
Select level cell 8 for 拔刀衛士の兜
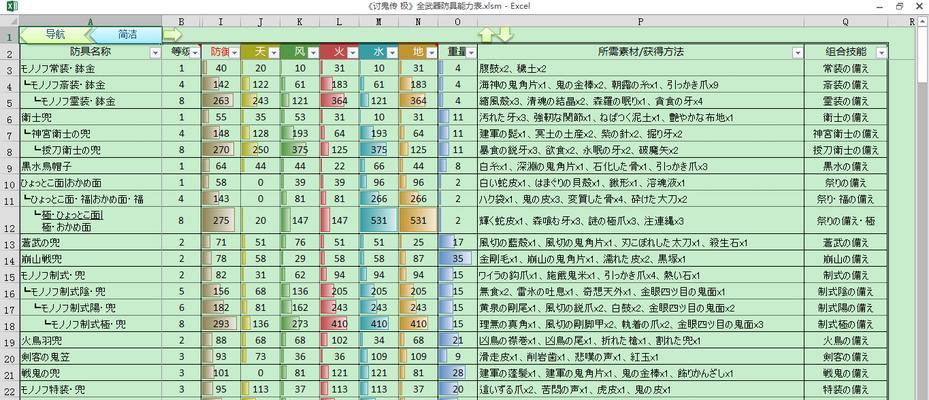(181, 150)
